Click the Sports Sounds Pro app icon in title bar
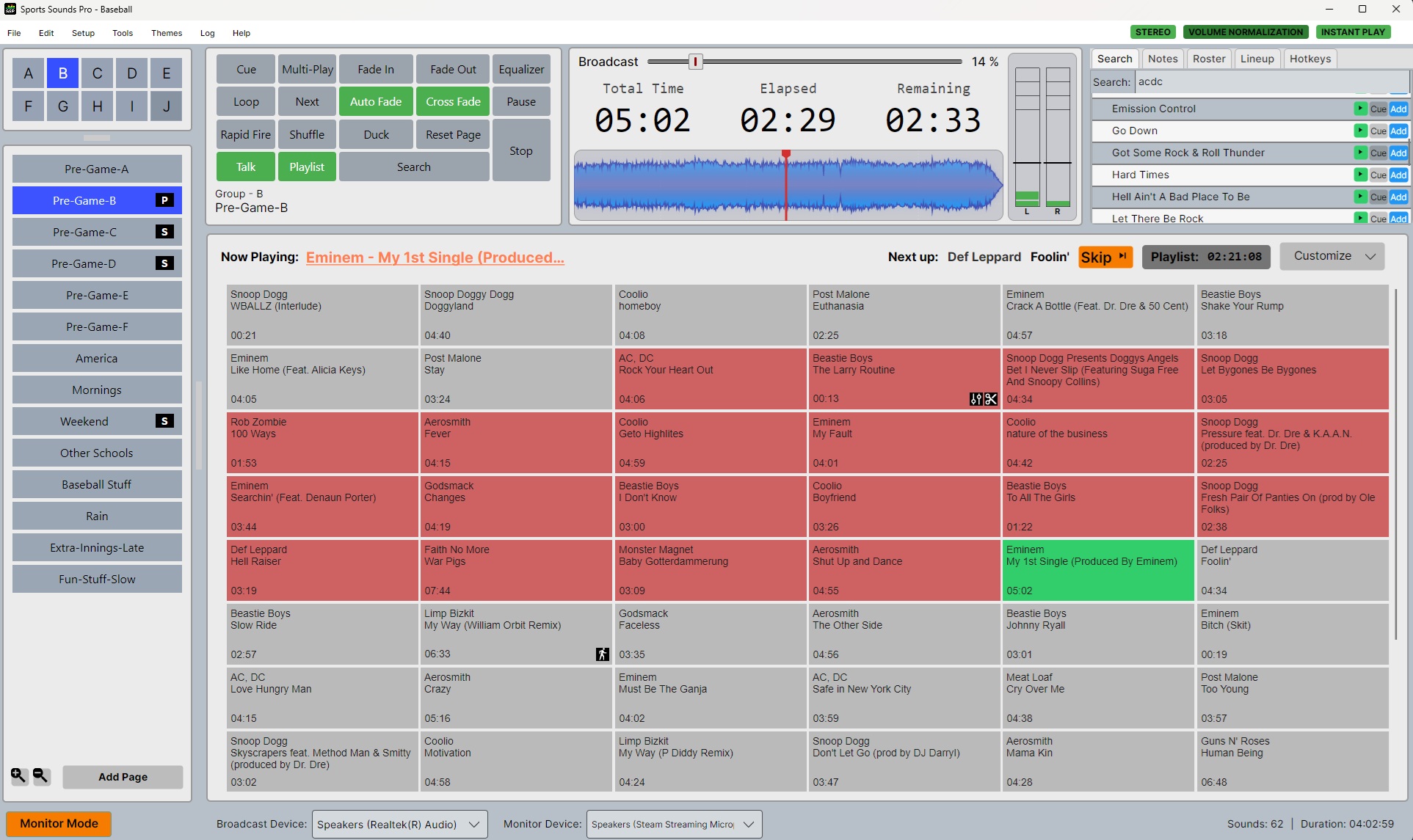The width and height of the screenshot is (1413, 840). 10,10
